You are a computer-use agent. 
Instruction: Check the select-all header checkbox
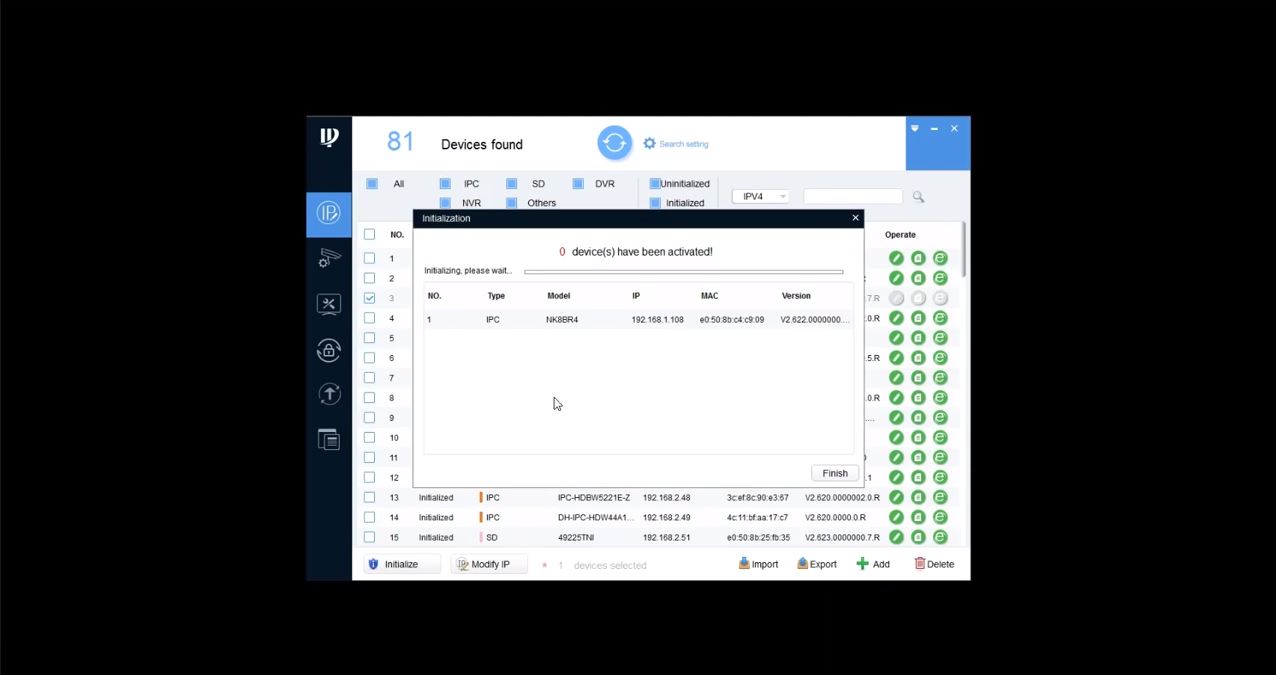(x=370, y=235)
